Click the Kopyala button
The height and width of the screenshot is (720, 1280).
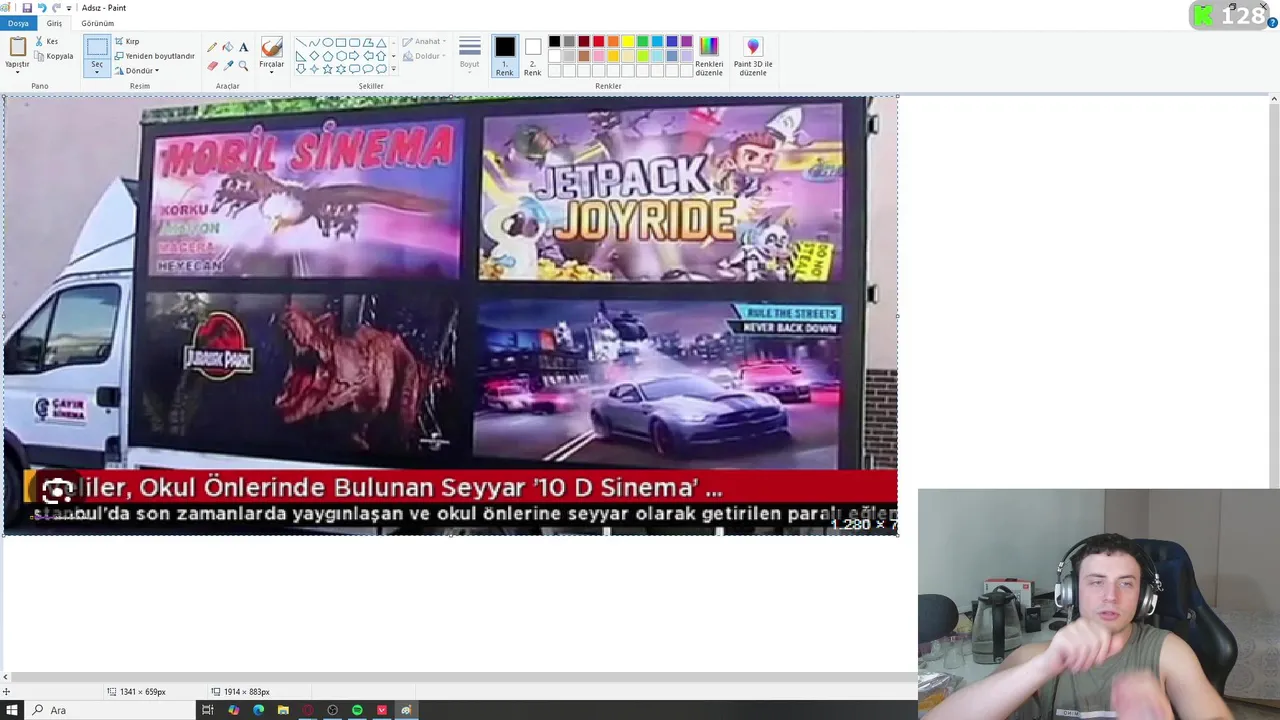click(53, 56)
